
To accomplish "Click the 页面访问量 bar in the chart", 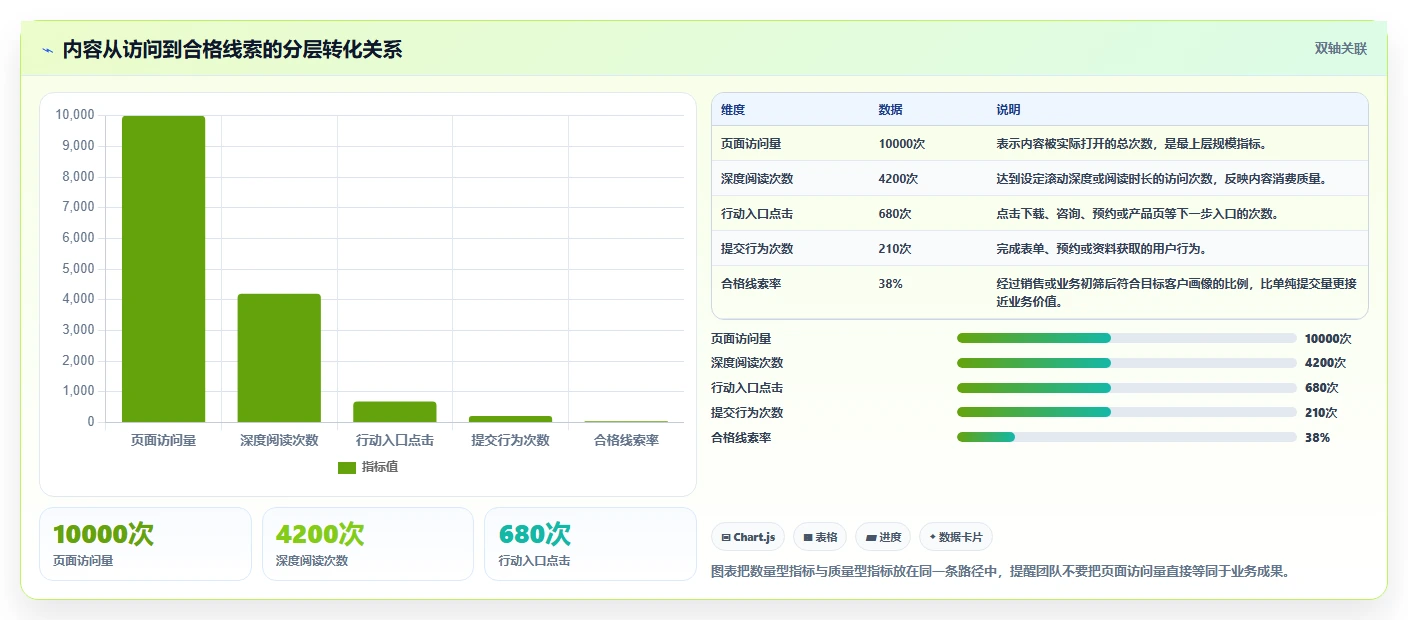I will (163, 269).
